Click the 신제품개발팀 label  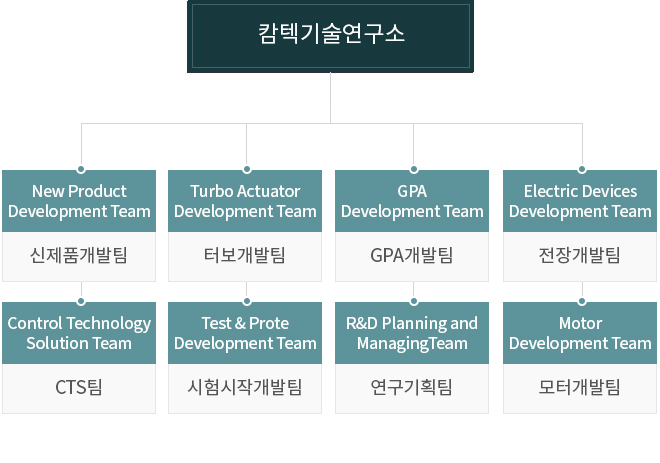[x=79, y=256]
